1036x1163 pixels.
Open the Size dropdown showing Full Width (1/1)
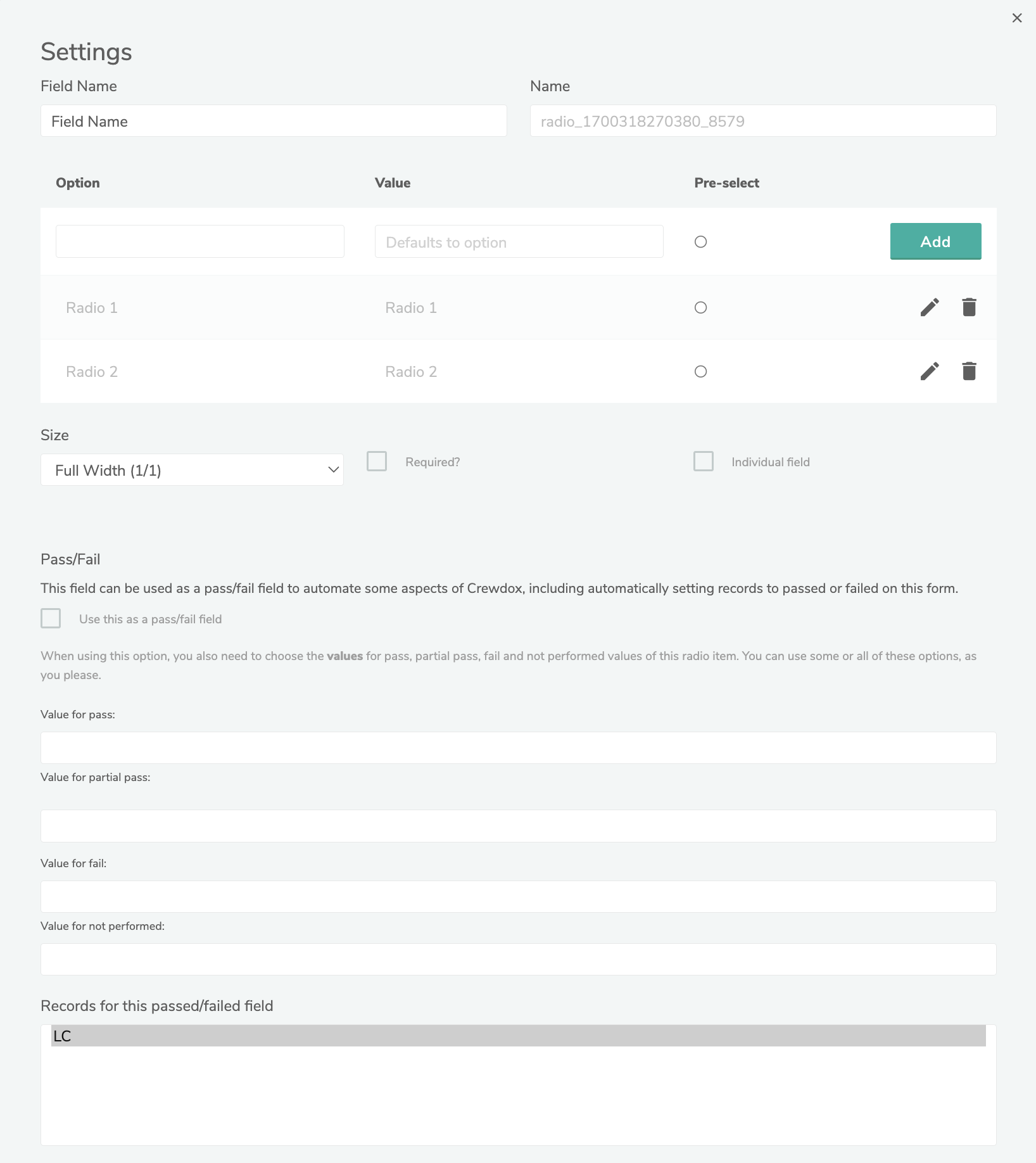tap(192, 470)
